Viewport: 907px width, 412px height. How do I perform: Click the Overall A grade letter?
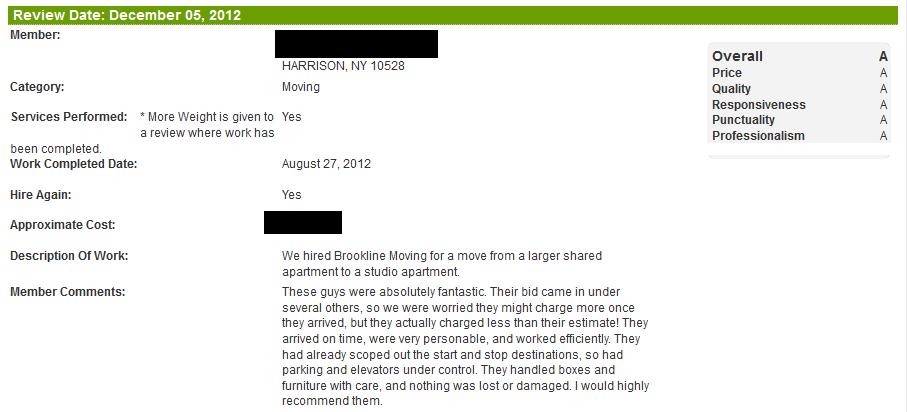(883, 56)
